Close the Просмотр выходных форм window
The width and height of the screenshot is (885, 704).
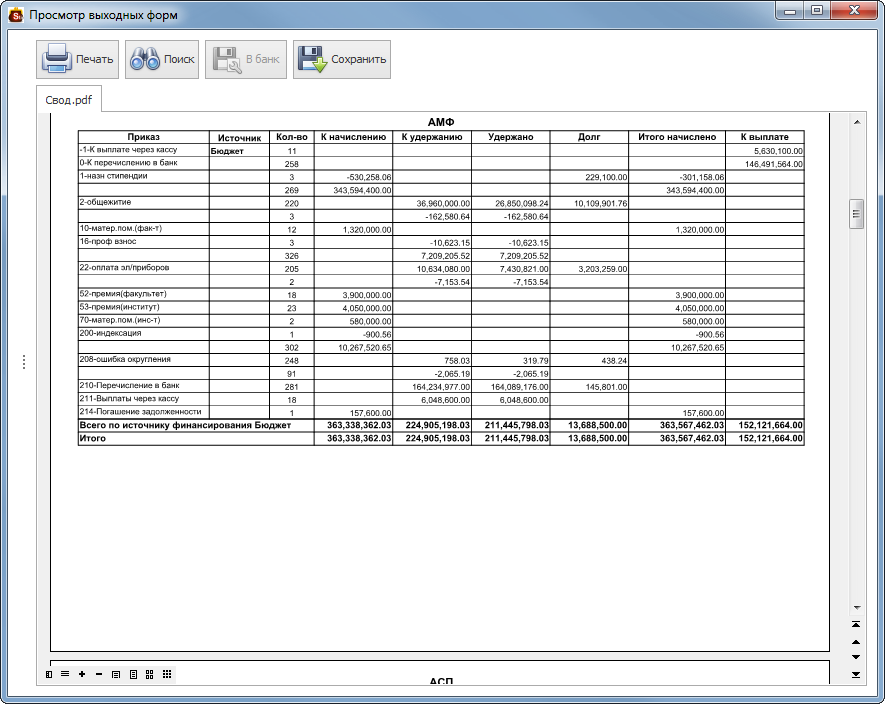tap(855, 11)
